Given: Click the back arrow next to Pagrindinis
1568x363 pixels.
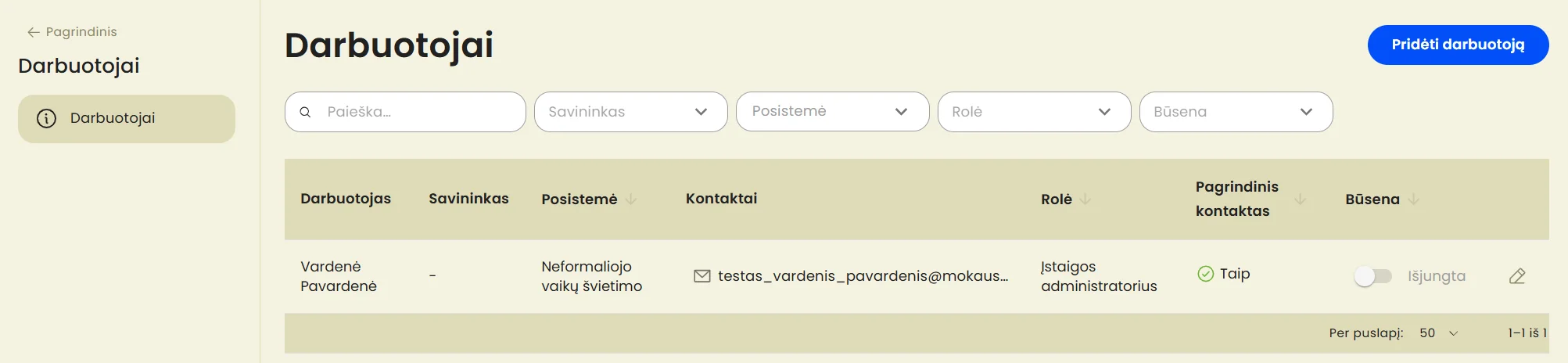Looking at the screenshot, I should 33,32.
